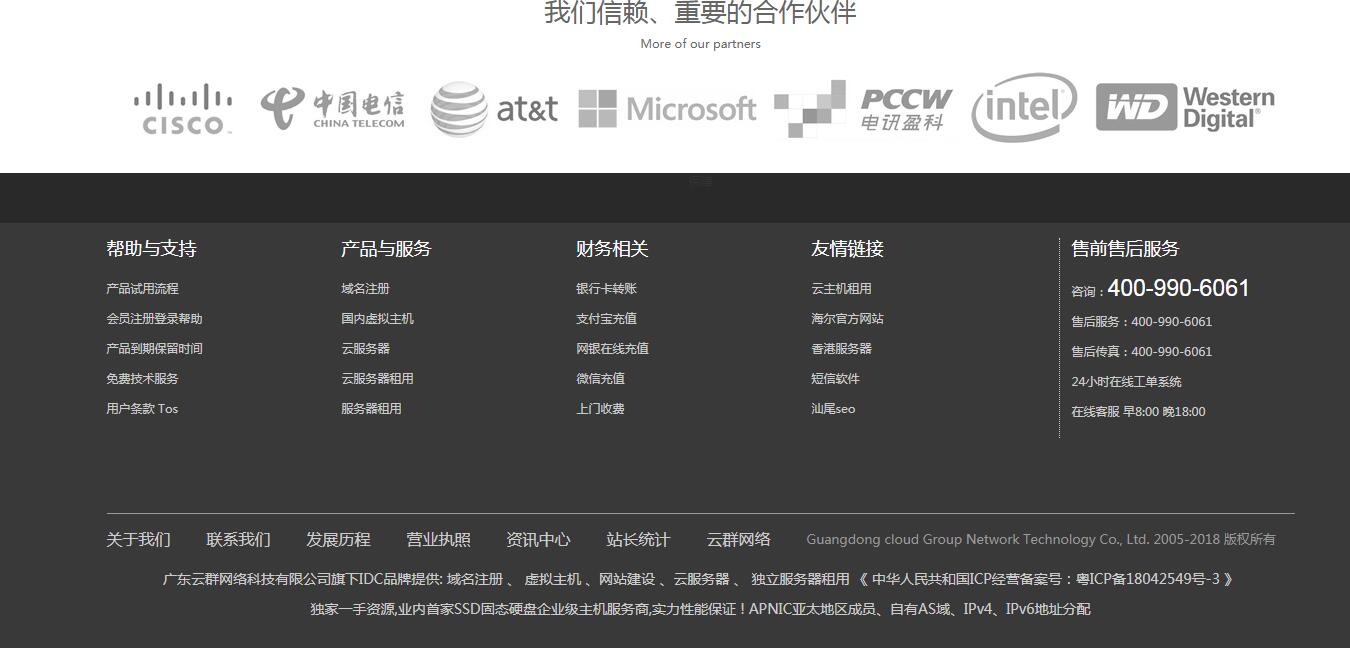
Task: Go to 网银在线充值
Action: (612, 349)
